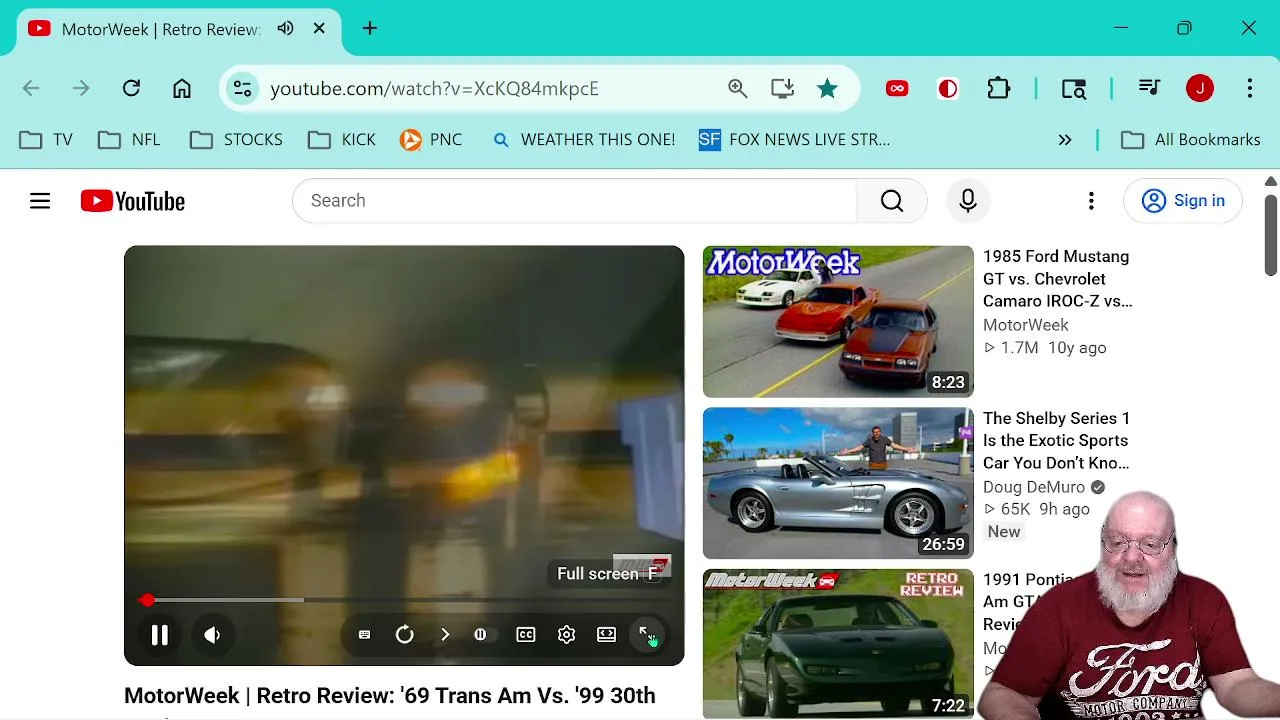The height and width of the screenshot is (720, 1280).
Task: Click the "1.7M 10y ago" view count
Action: point(1045,348)
